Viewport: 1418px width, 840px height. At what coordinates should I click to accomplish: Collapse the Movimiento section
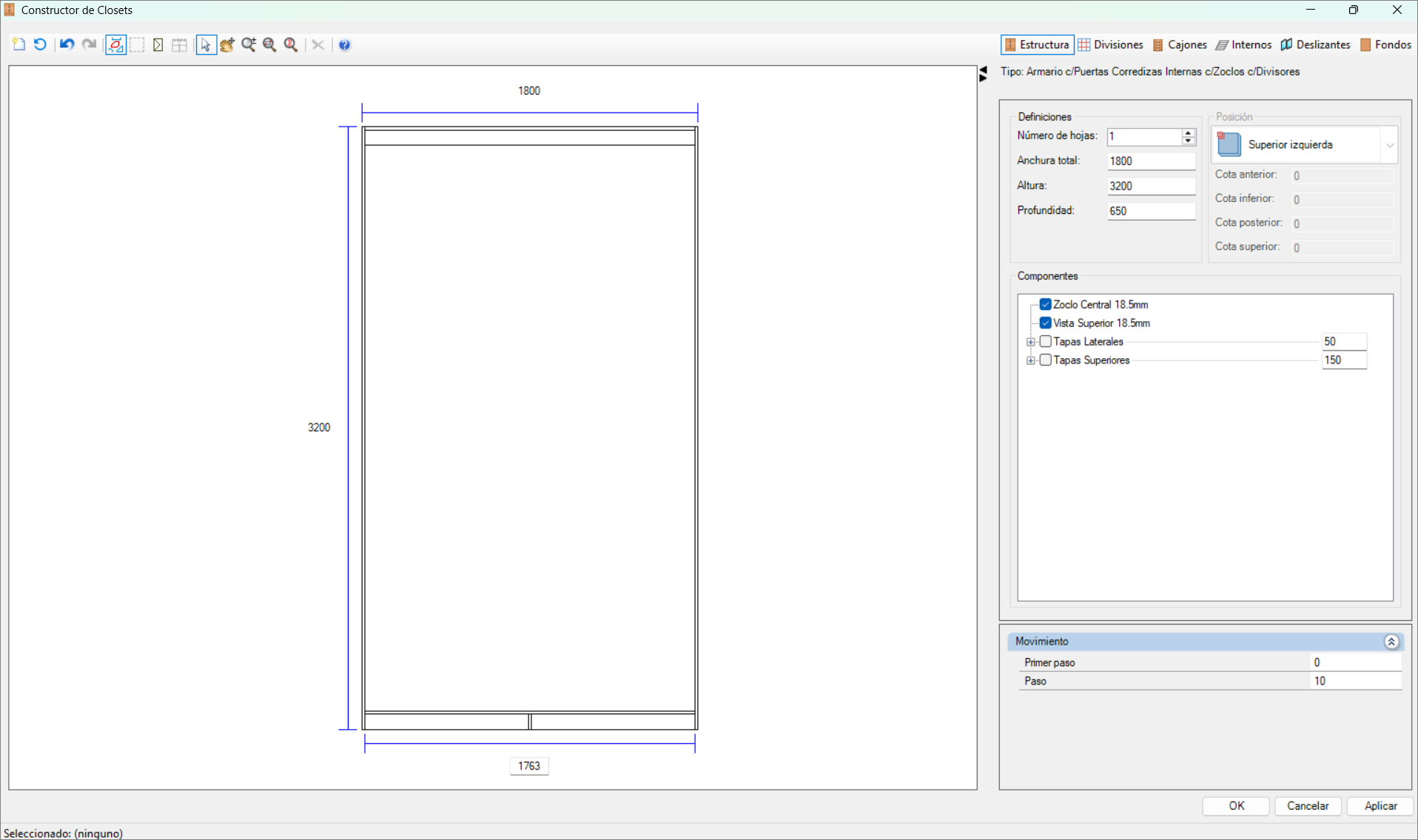pyautogui.click(x=1391, y=642)
